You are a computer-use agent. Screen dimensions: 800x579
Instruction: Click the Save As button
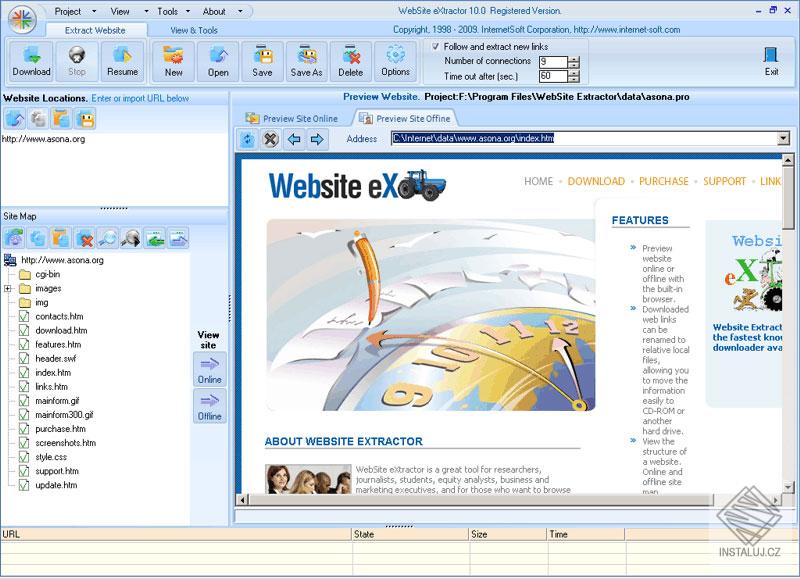click(306, 61)
